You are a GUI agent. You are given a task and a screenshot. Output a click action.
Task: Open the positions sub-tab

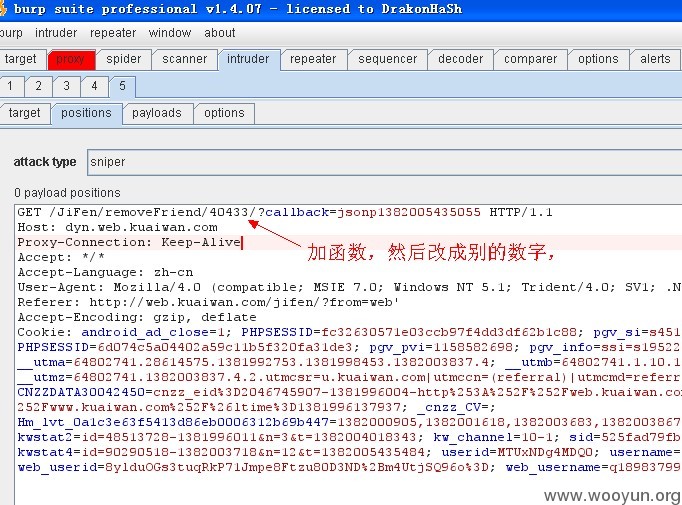pos(87,113)
